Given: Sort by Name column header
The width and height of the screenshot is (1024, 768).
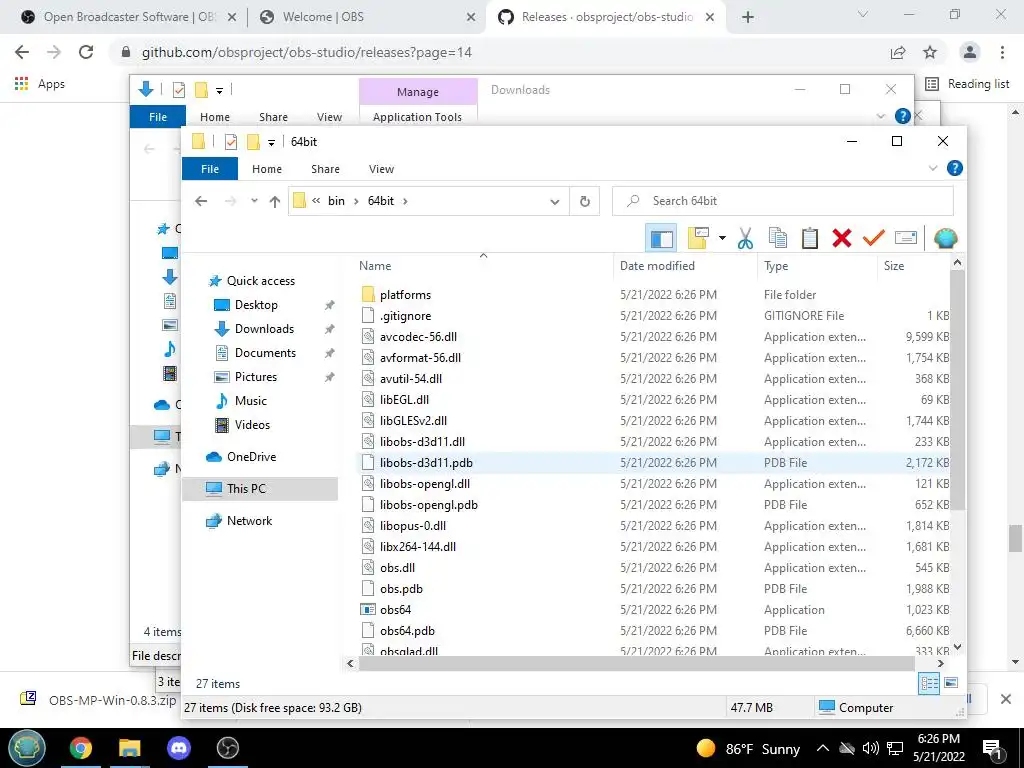Looking at the screenshot, I should point(375,266).
